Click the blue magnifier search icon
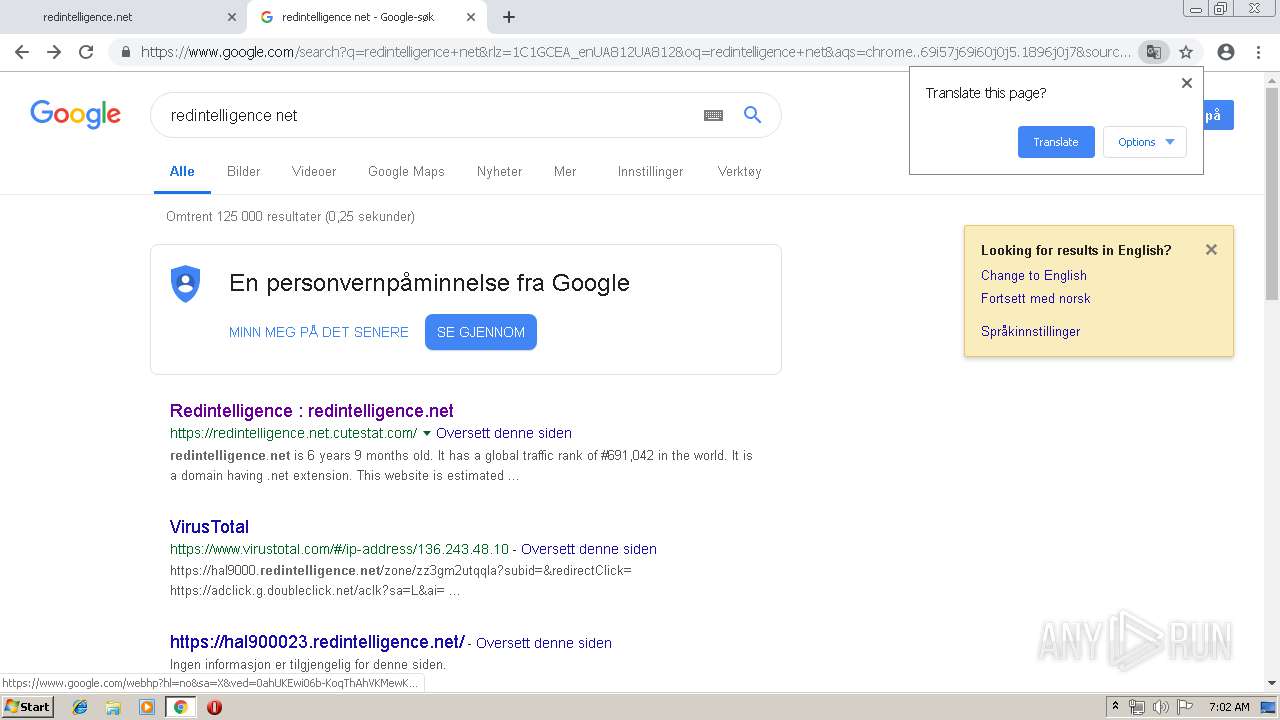 (x=753, y=115)
